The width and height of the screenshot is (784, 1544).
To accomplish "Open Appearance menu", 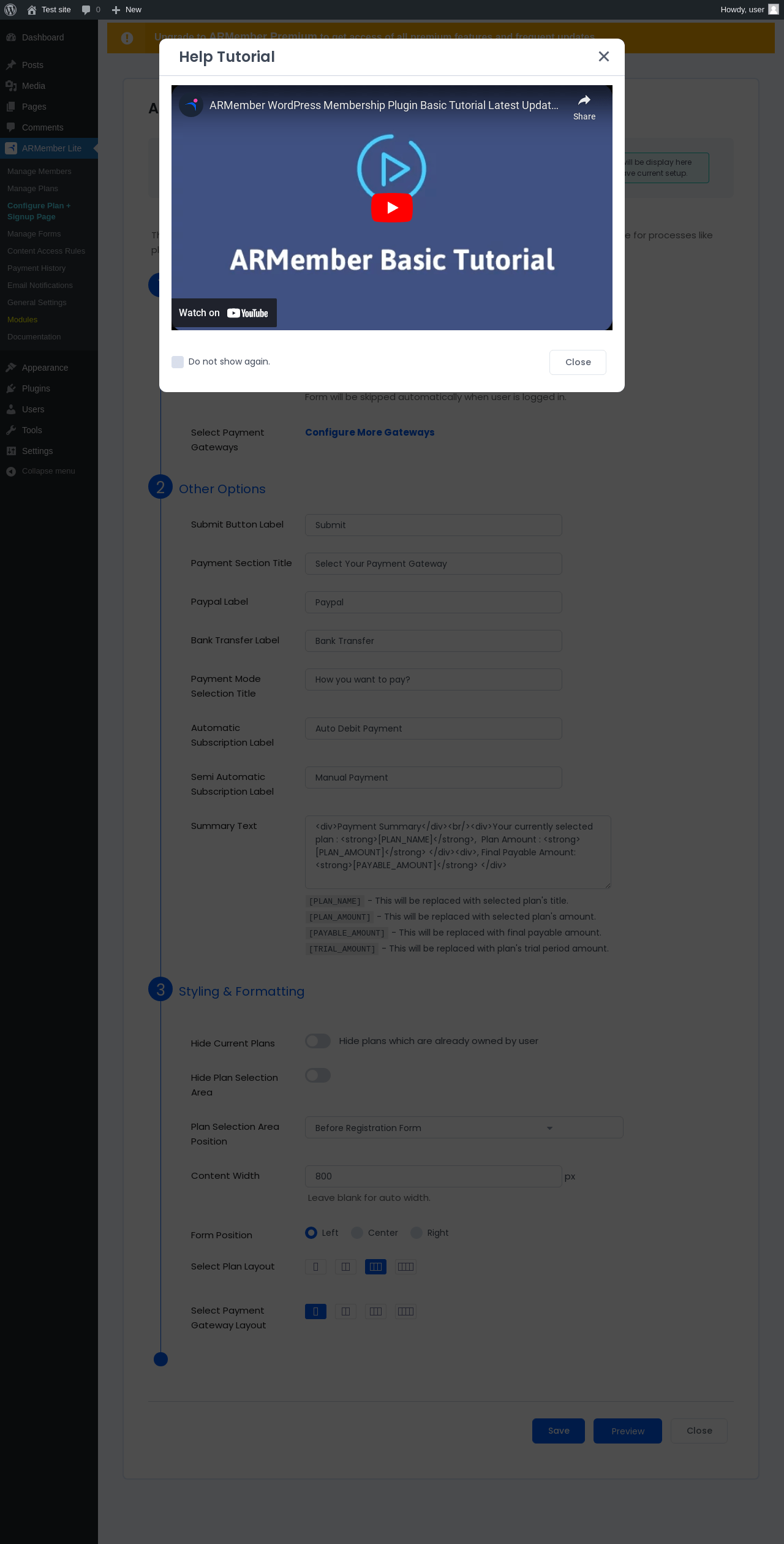I will pyautogui.click(x=49, y=368).
